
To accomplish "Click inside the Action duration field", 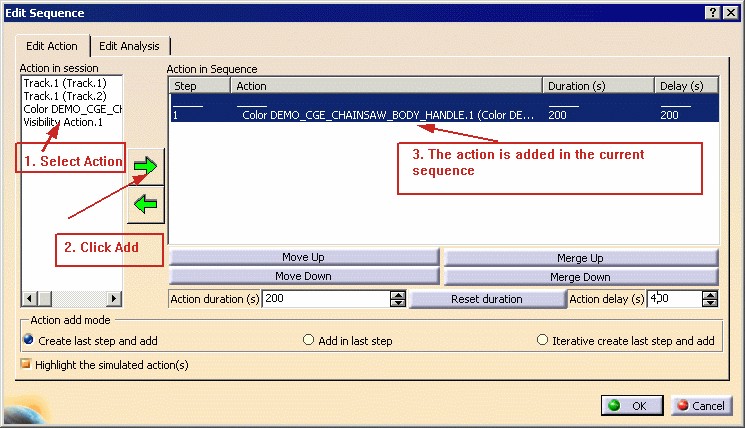I will [x=325, y=299].
